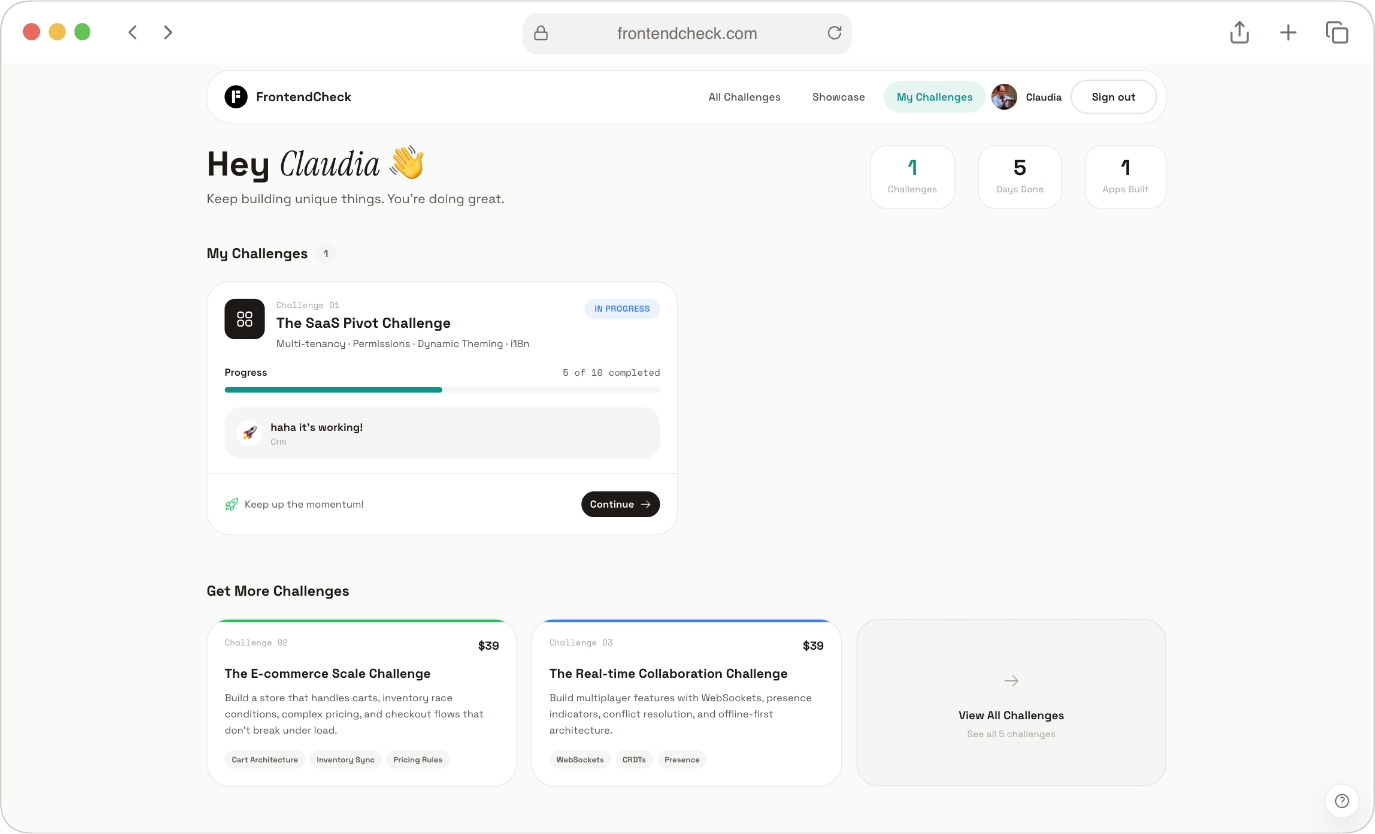Viewport: 1375px width, 834px height.
Task: Switch to the All Challenges nav item
Action: coord(744,96)
